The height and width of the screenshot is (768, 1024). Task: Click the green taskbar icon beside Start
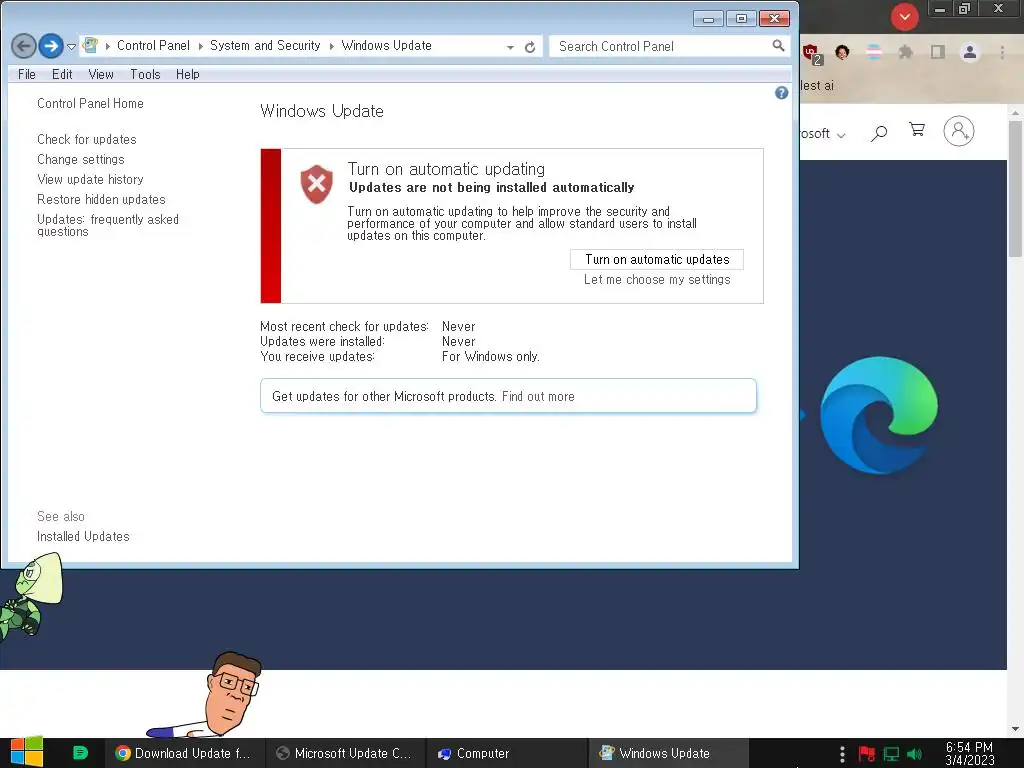(80, 753)
